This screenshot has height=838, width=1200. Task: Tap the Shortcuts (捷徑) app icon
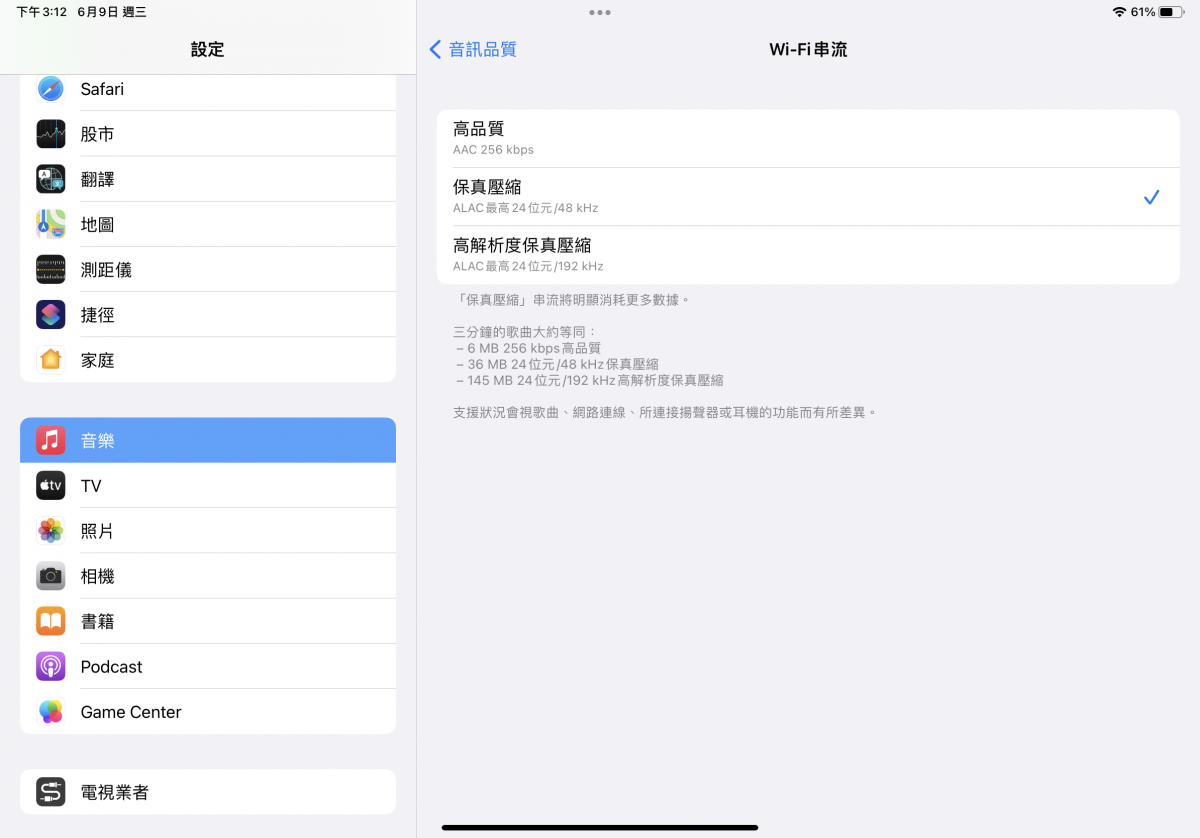point(51,315)
